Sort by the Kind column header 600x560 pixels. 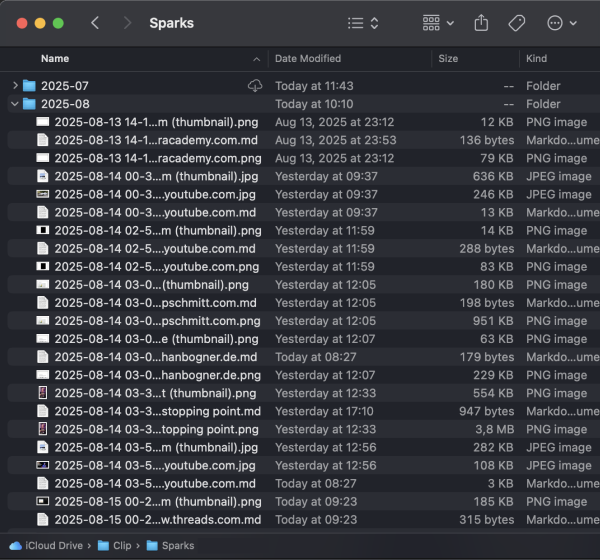(536, 59)
